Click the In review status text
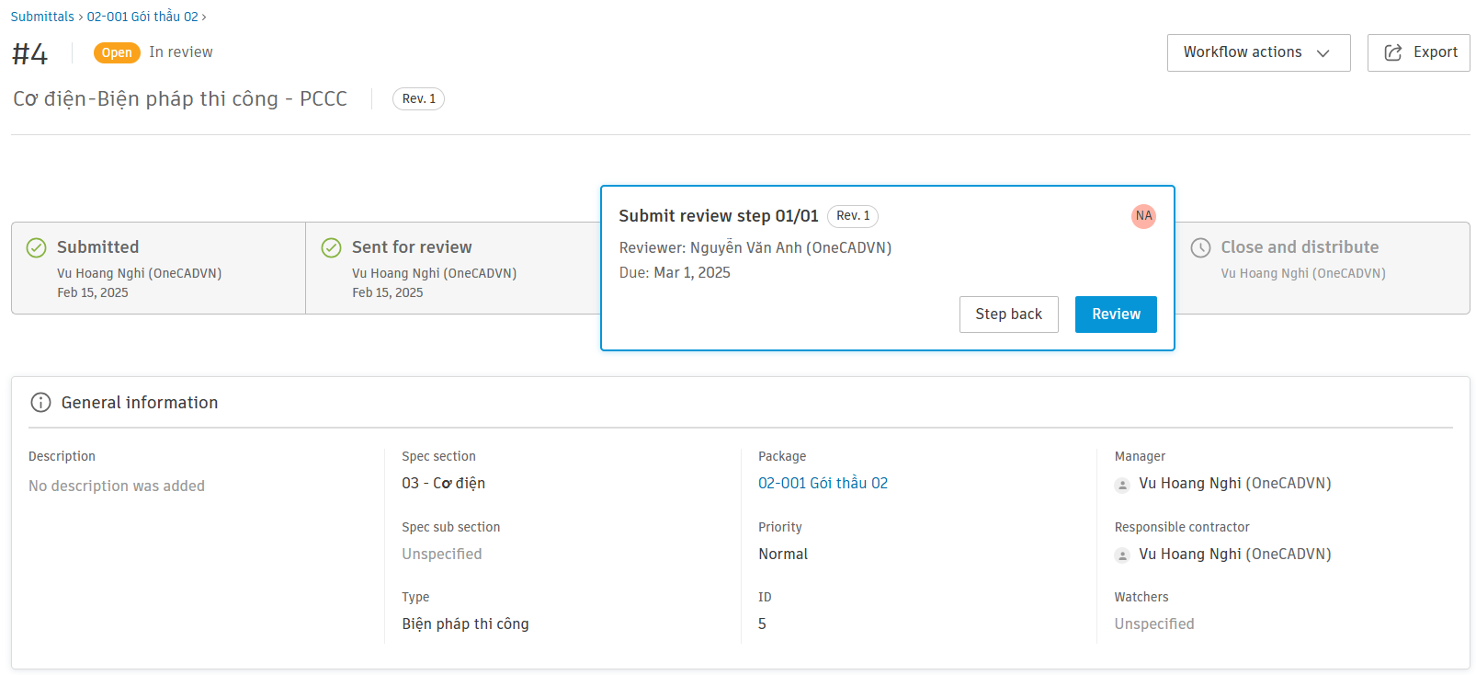The image size is (1476, 676). point(181,52)
